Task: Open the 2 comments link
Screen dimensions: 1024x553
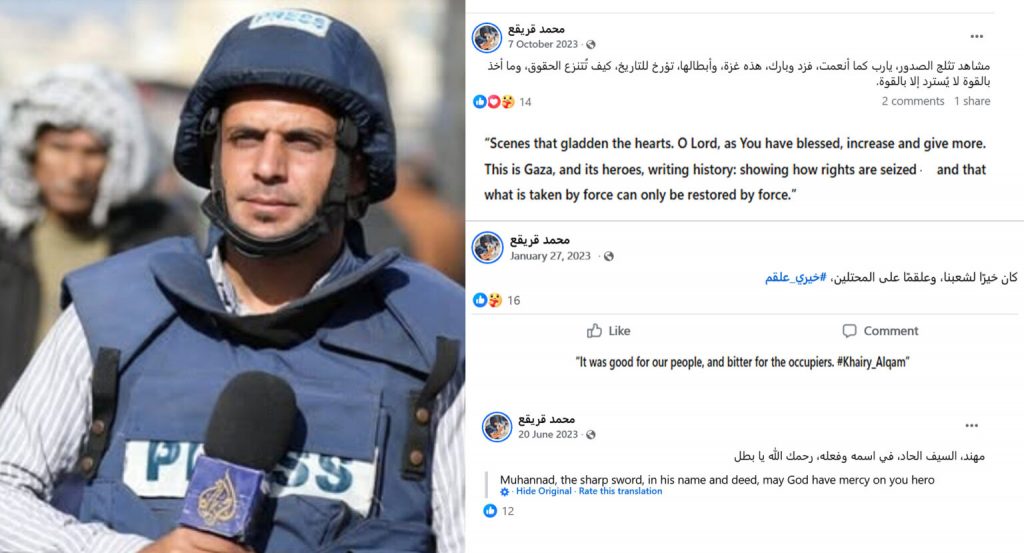Action: pos(912,101)
